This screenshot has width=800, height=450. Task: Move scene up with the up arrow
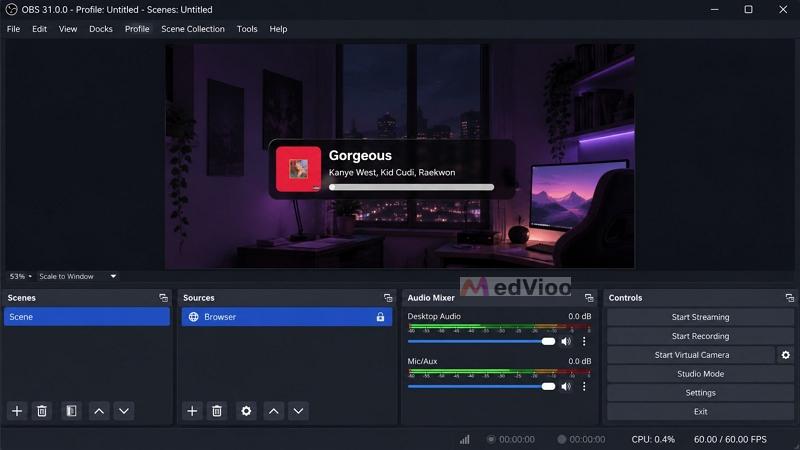pos(99,411)
